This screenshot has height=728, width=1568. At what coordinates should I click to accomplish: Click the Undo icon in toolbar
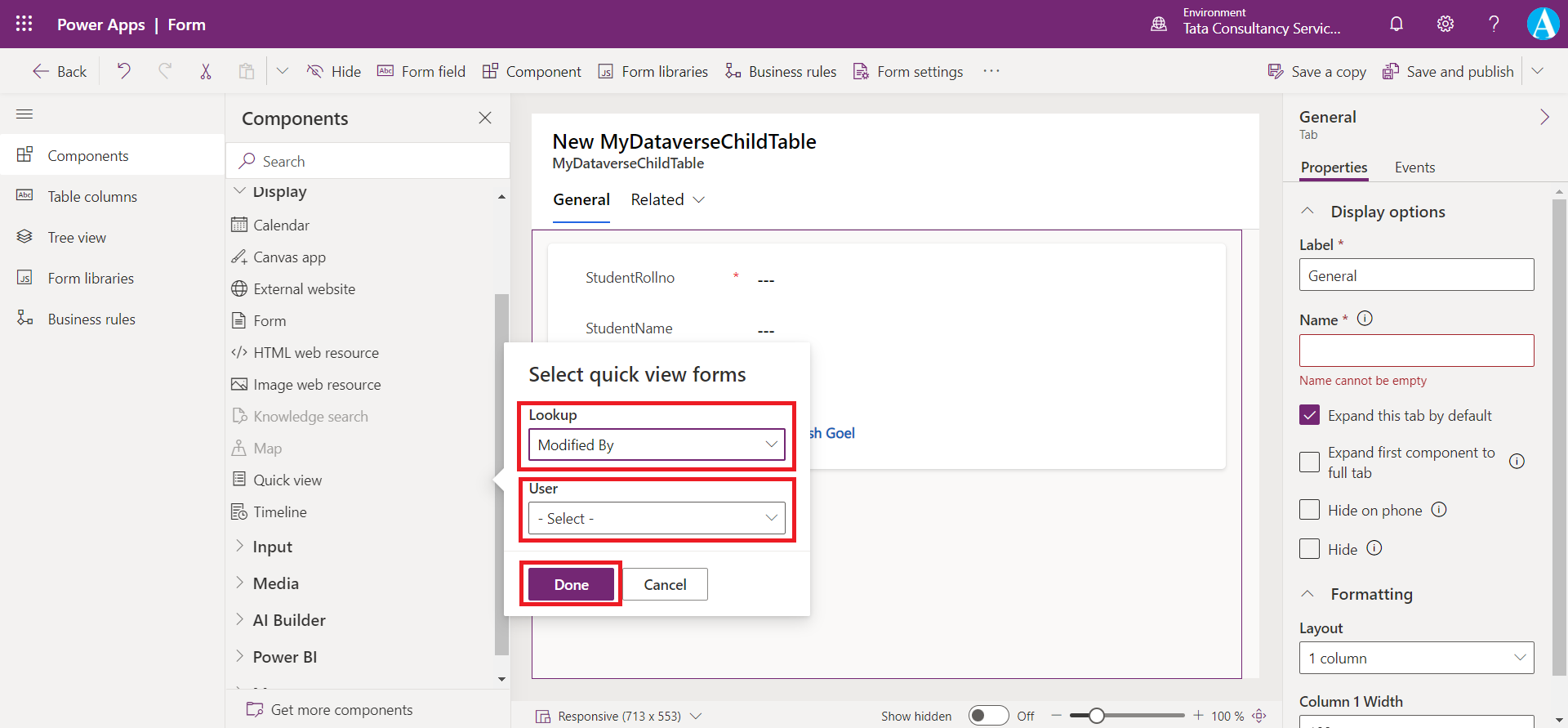point(124,71)
